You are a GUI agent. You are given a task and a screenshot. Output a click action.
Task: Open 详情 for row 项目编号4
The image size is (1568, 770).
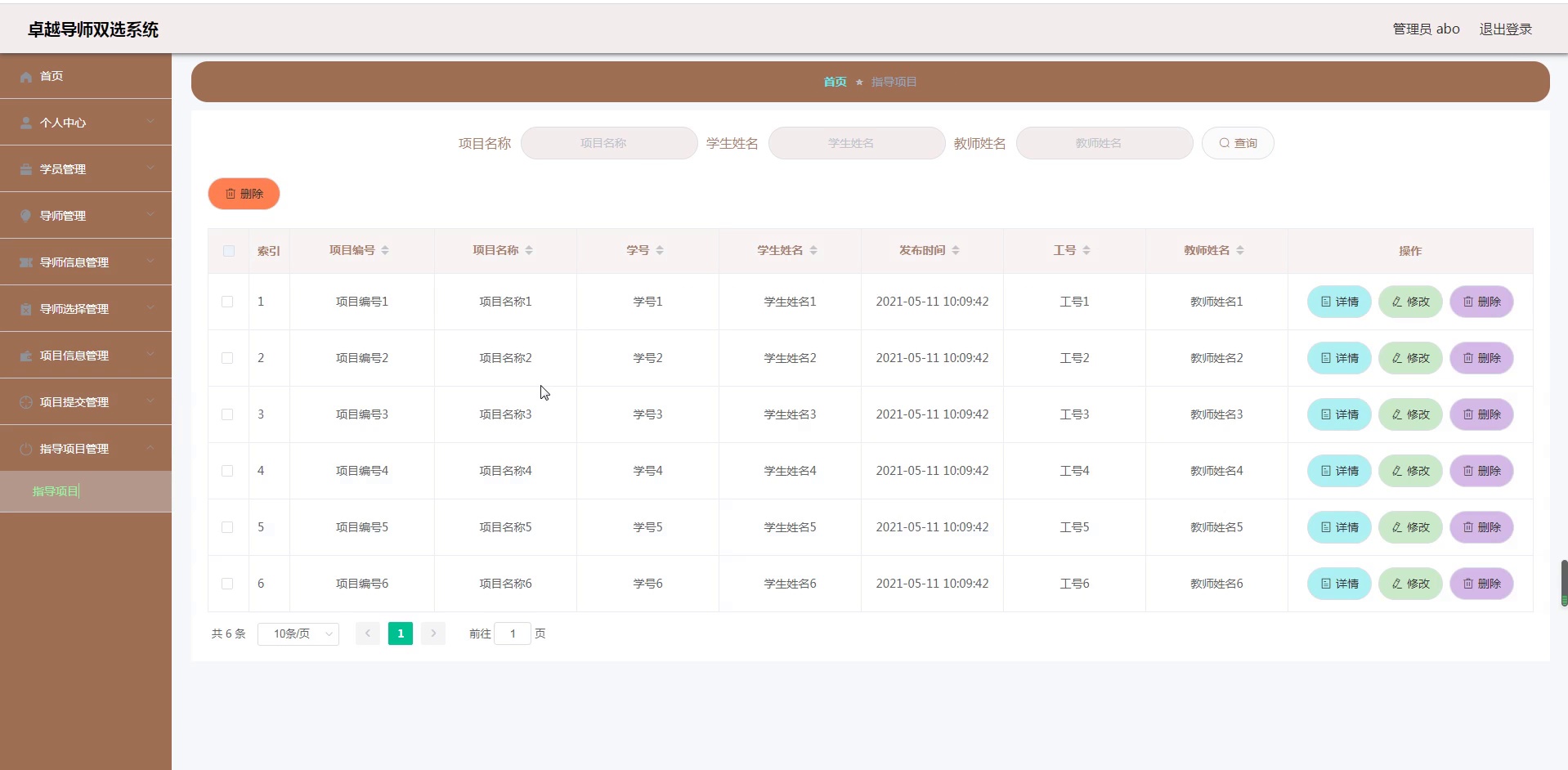1339,471
